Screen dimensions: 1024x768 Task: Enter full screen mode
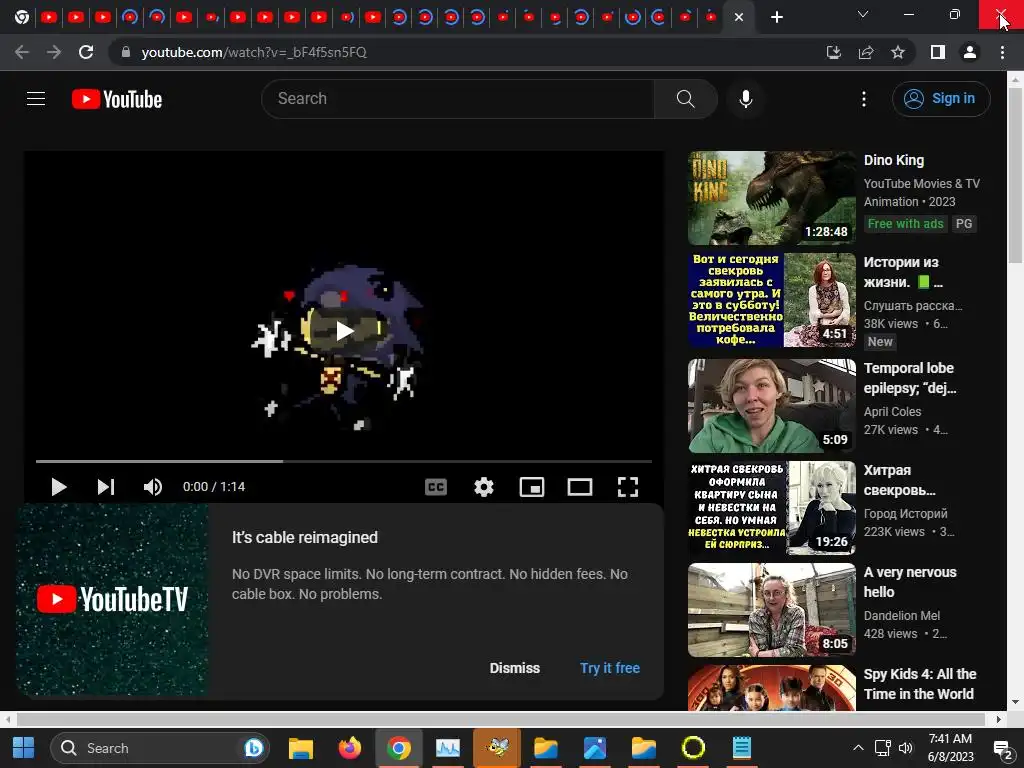(x=628, y=487)
